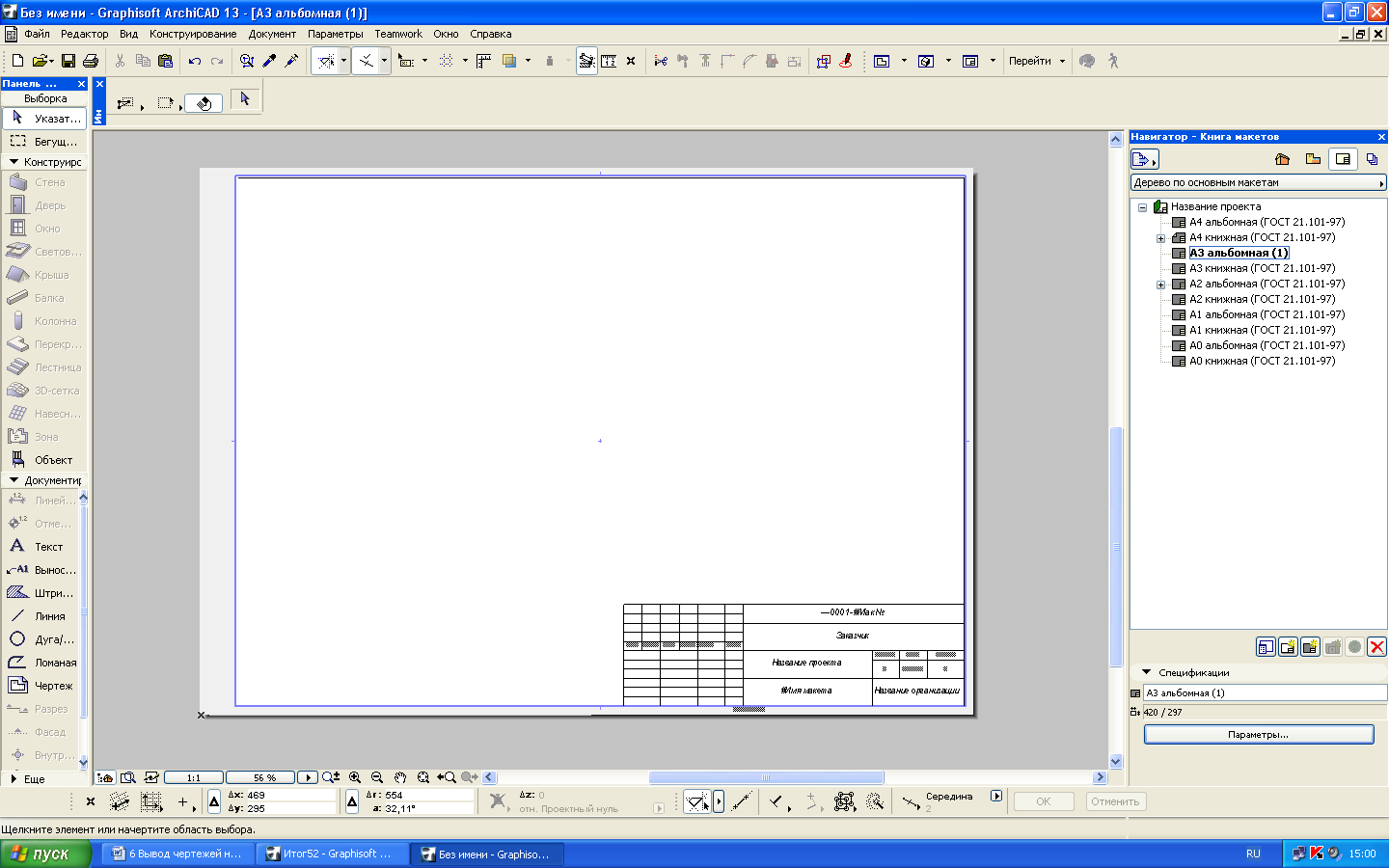Viewport: 1389px width, 868px height.
Task: Select the Marquee (Бегущ...) tool
Action: pos(44,141)
